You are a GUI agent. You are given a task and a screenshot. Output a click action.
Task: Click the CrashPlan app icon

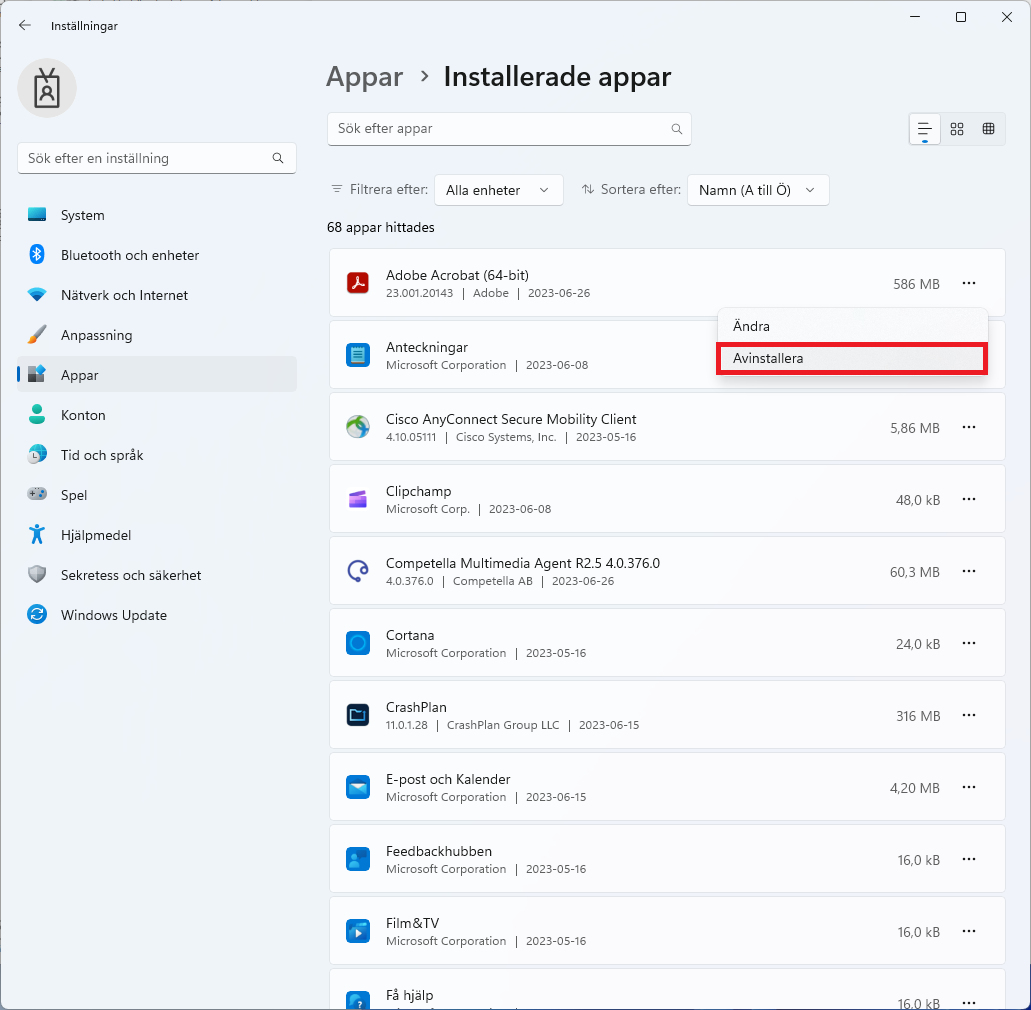point(358,715)
